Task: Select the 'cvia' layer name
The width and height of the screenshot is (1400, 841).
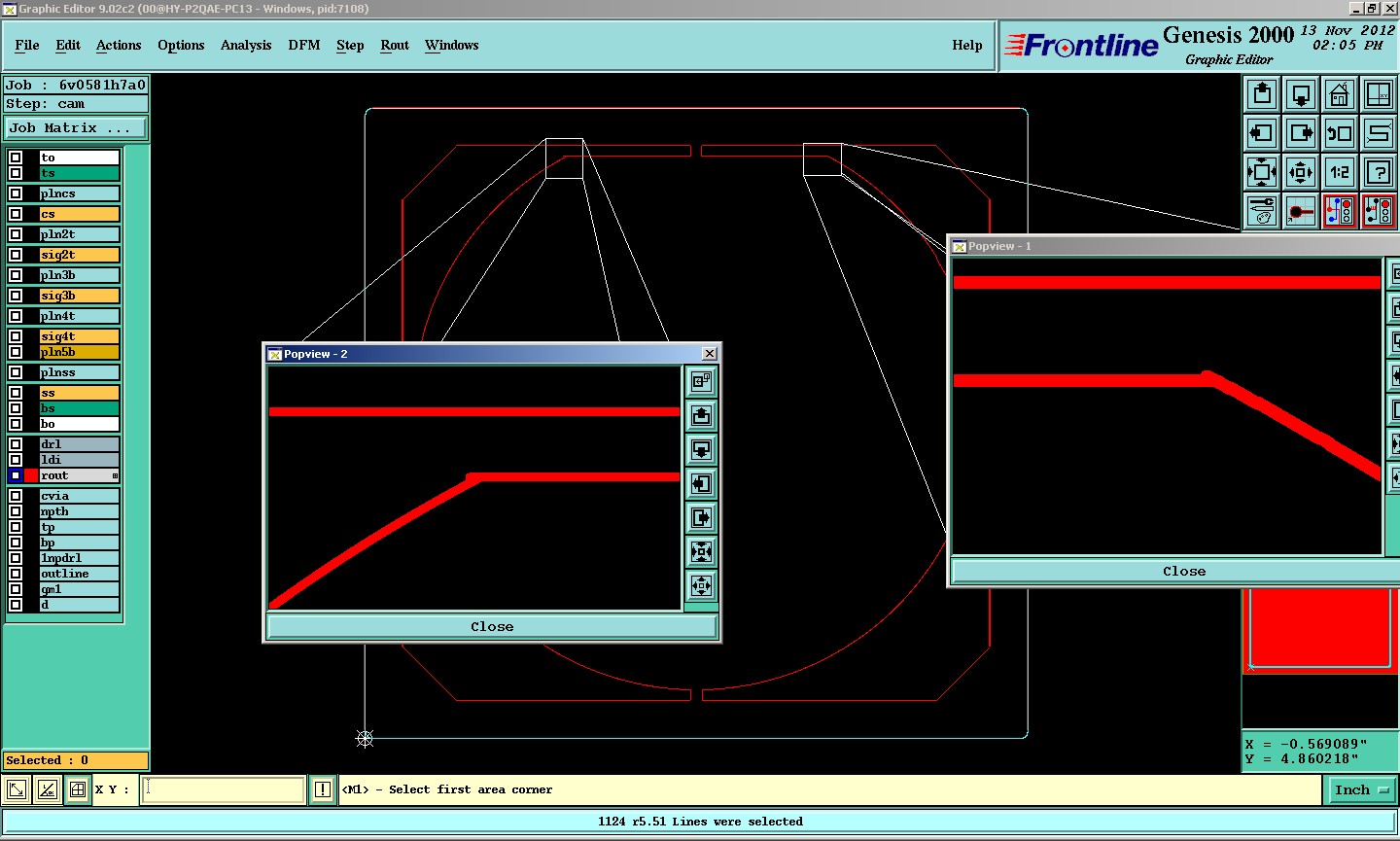Action: click(x=79, y=496)
